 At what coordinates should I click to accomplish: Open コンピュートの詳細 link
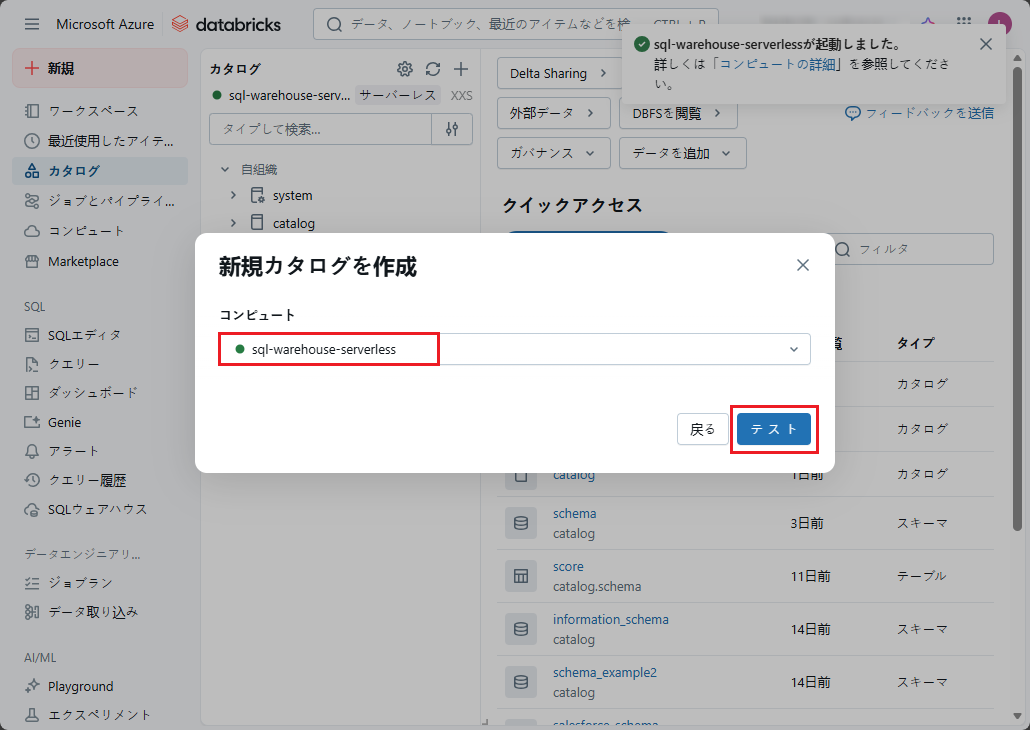783,64
